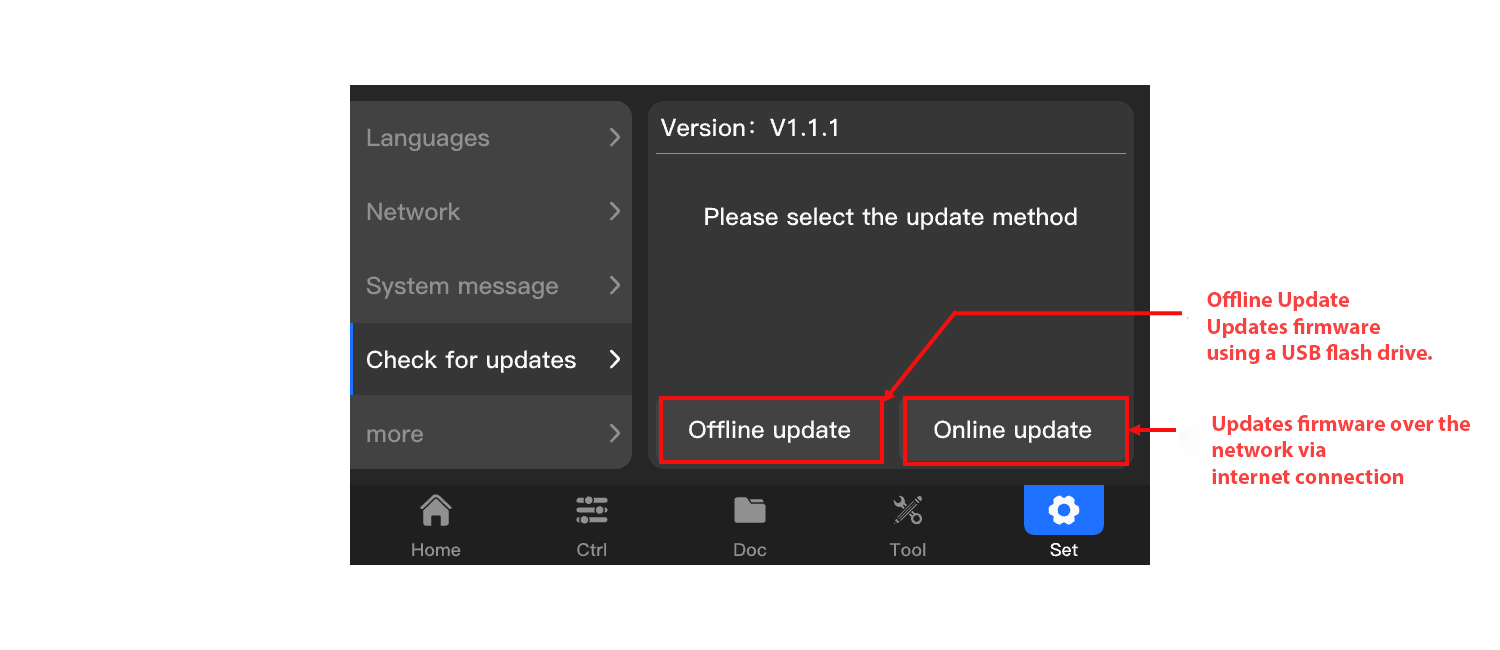1500x650 pixels.
Task: Expand the System message arrow
Action: click(x=615, y=286)
